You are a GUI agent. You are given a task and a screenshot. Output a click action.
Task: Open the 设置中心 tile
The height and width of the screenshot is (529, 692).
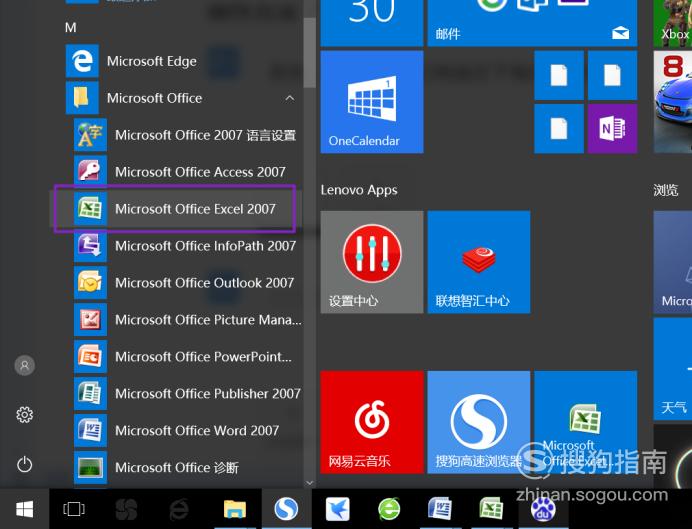point(372,262)
